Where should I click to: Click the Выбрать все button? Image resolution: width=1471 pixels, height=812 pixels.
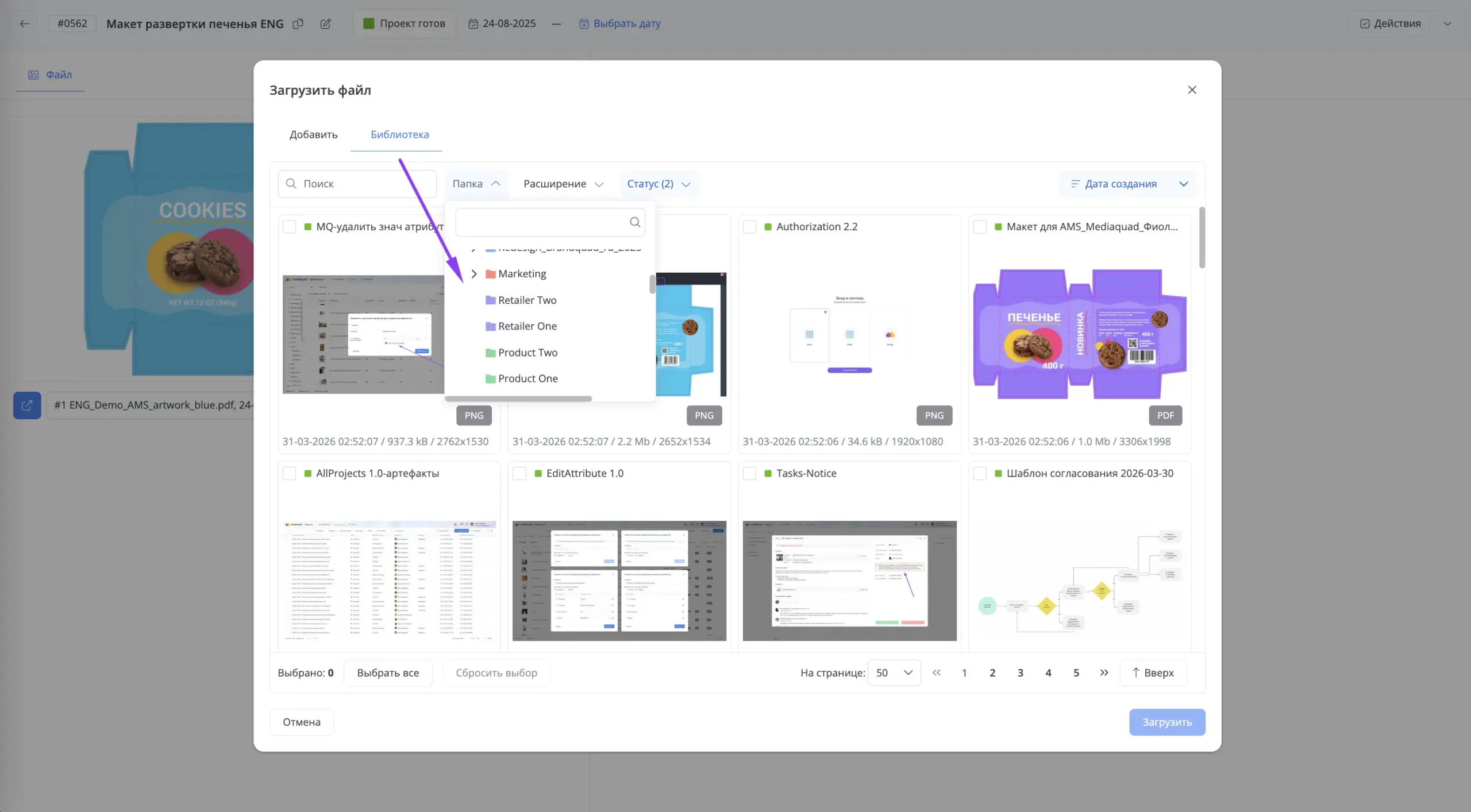[x=388, y=672]
